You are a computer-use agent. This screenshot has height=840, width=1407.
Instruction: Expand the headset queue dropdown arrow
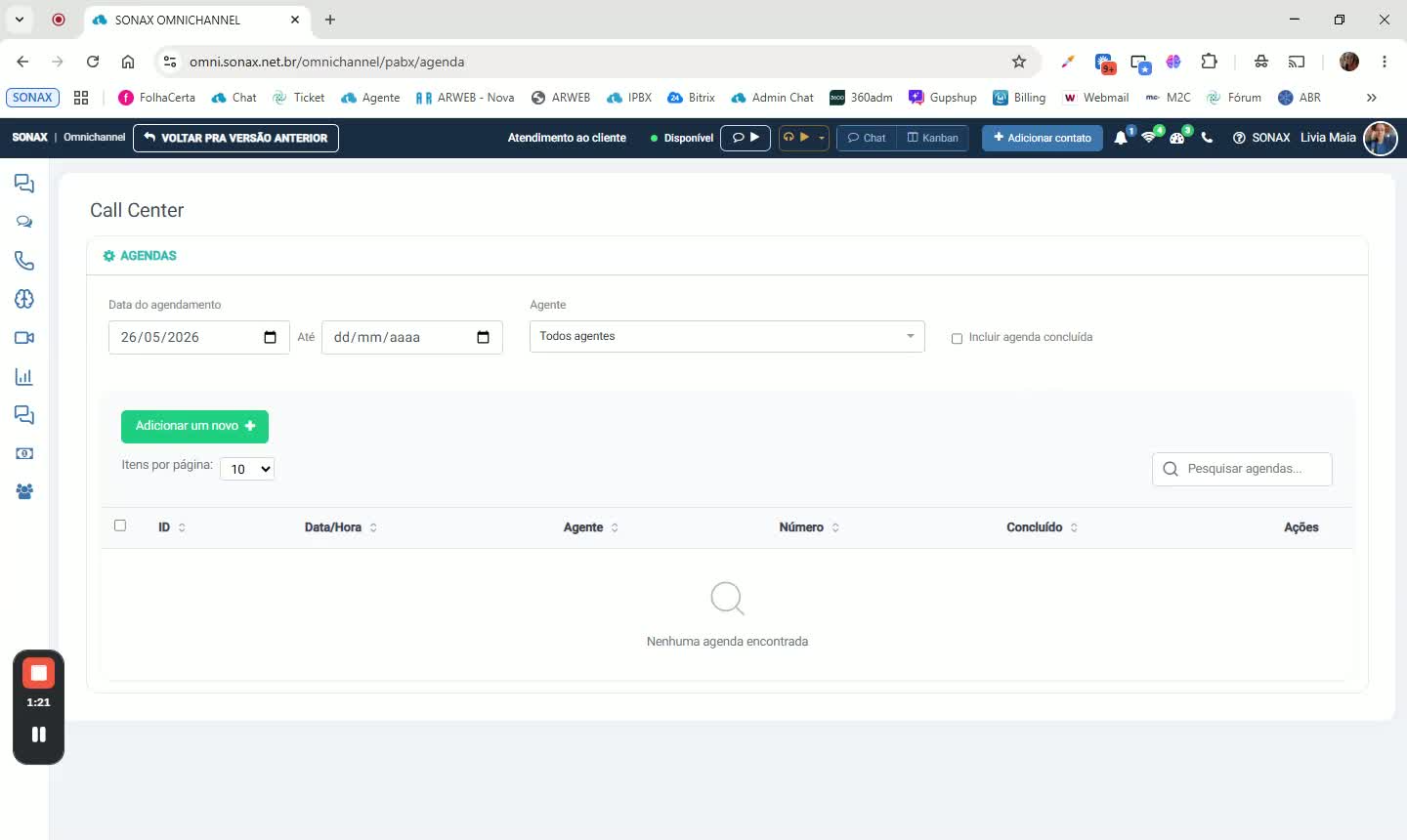click(822, 138)
